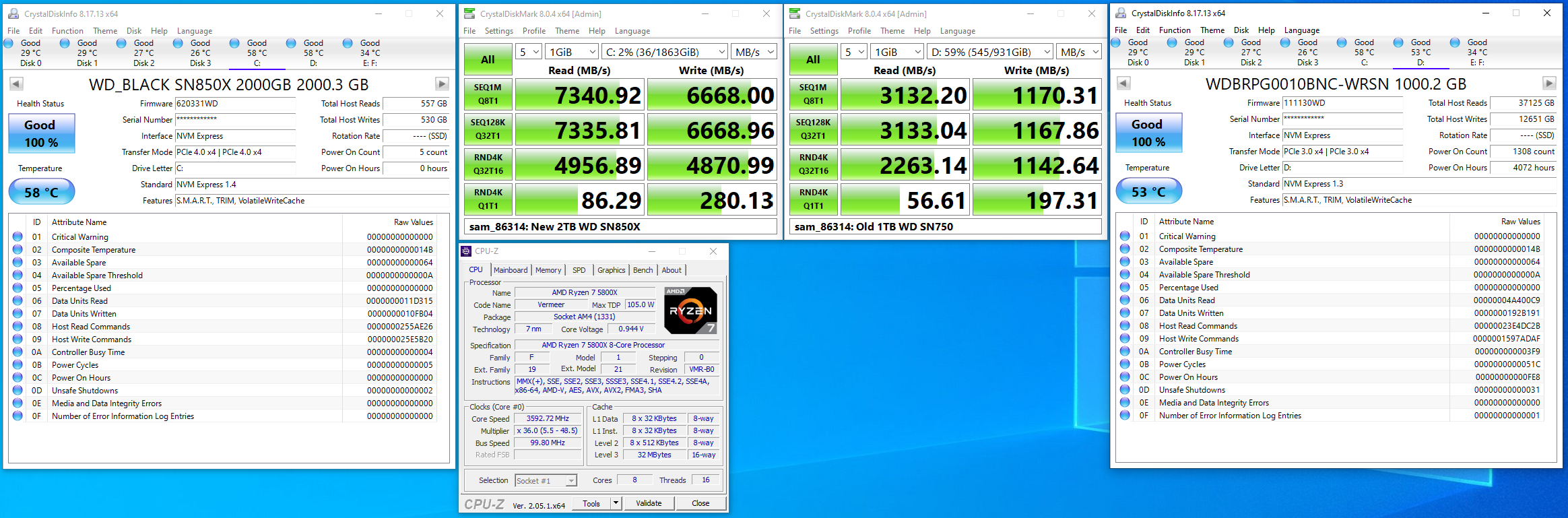1568x518 pixels.
Task: Select D: drive status icon in left CrystalDiskInfo
Action: 292,43
